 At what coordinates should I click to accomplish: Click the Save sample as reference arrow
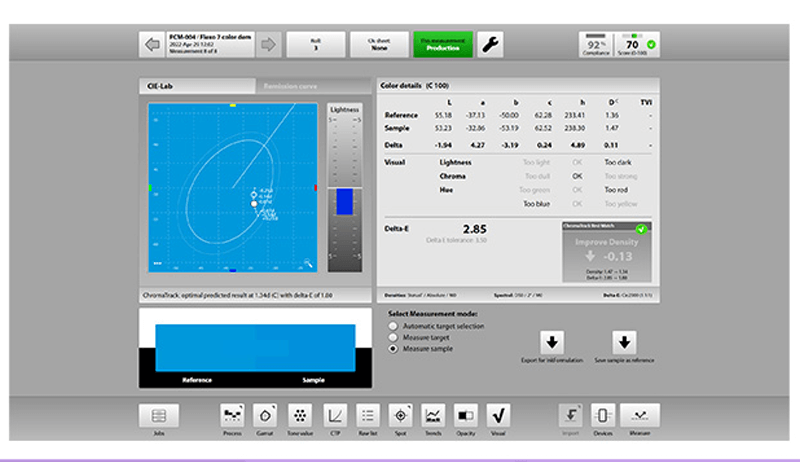click(624, 343)
